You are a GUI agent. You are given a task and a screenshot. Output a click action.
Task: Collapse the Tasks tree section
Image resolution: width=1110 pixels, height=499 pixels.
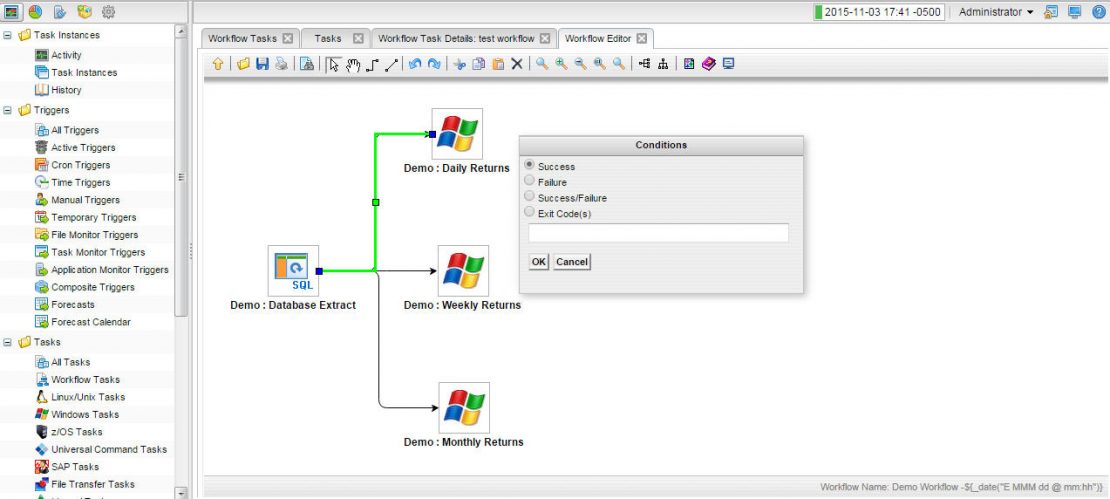point(8,342)
